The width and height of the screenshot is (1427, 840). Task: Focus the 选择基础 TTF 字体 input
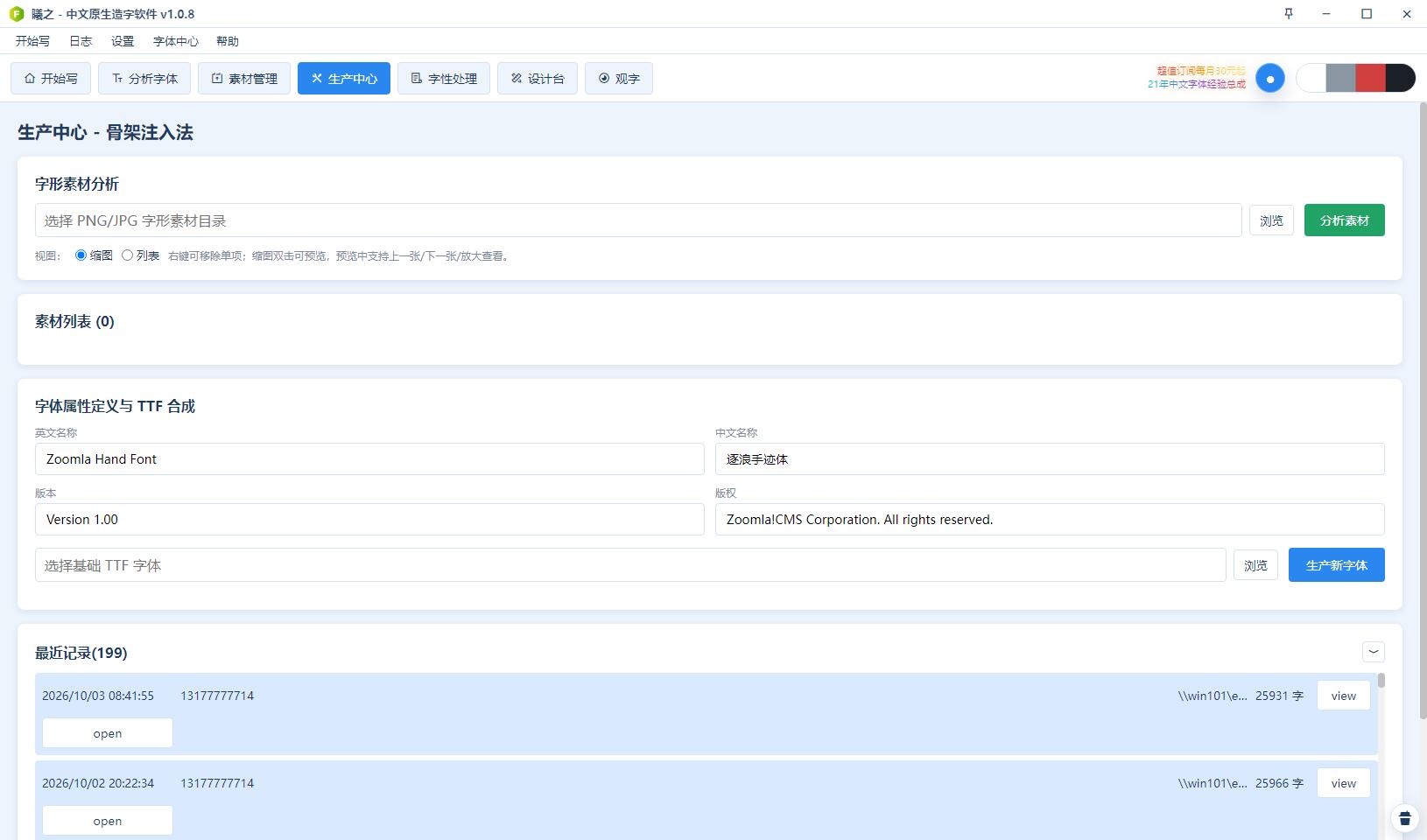(630, 565)
